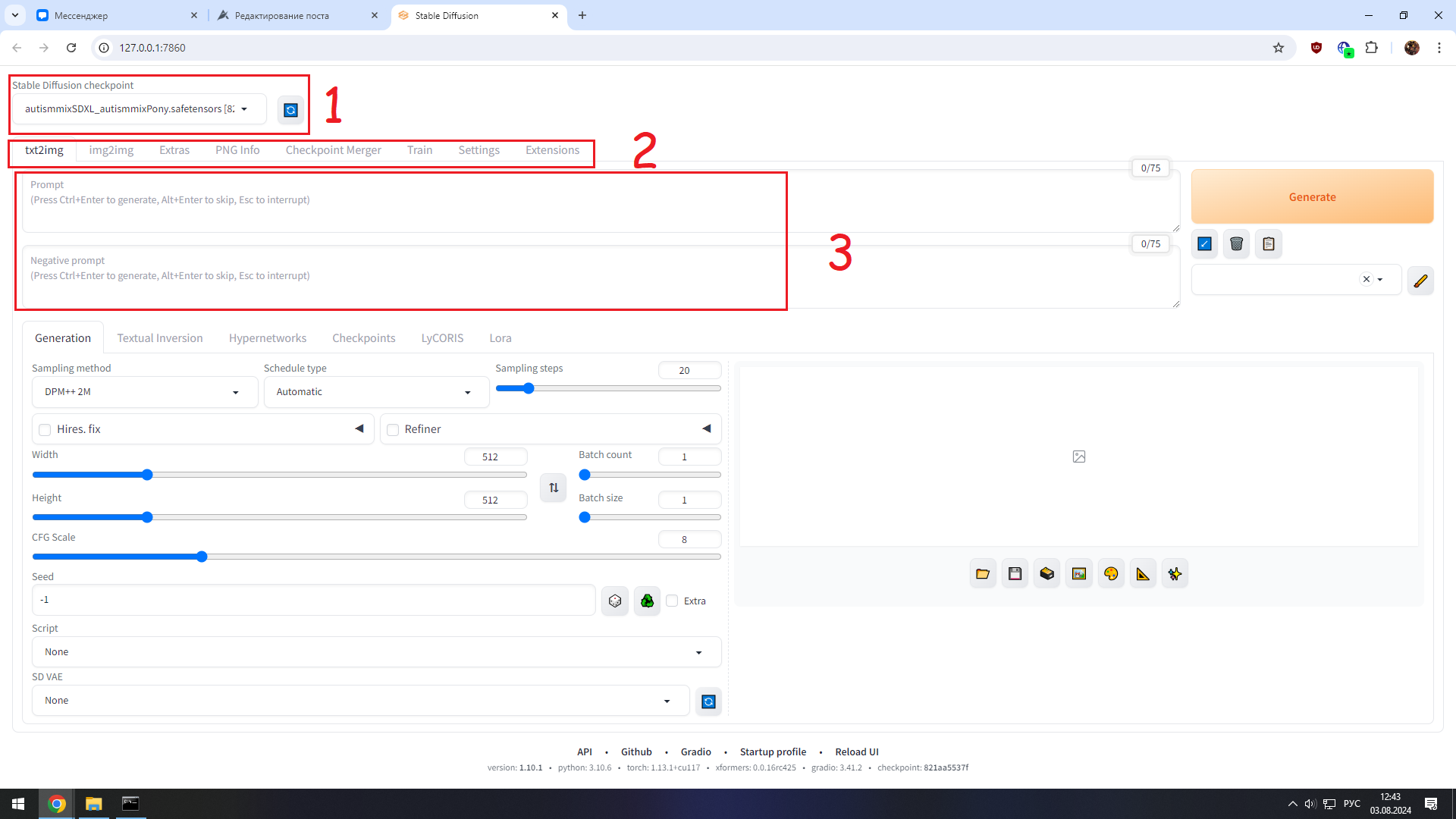Open the Sampling method dropdown

tap(144, 392)
